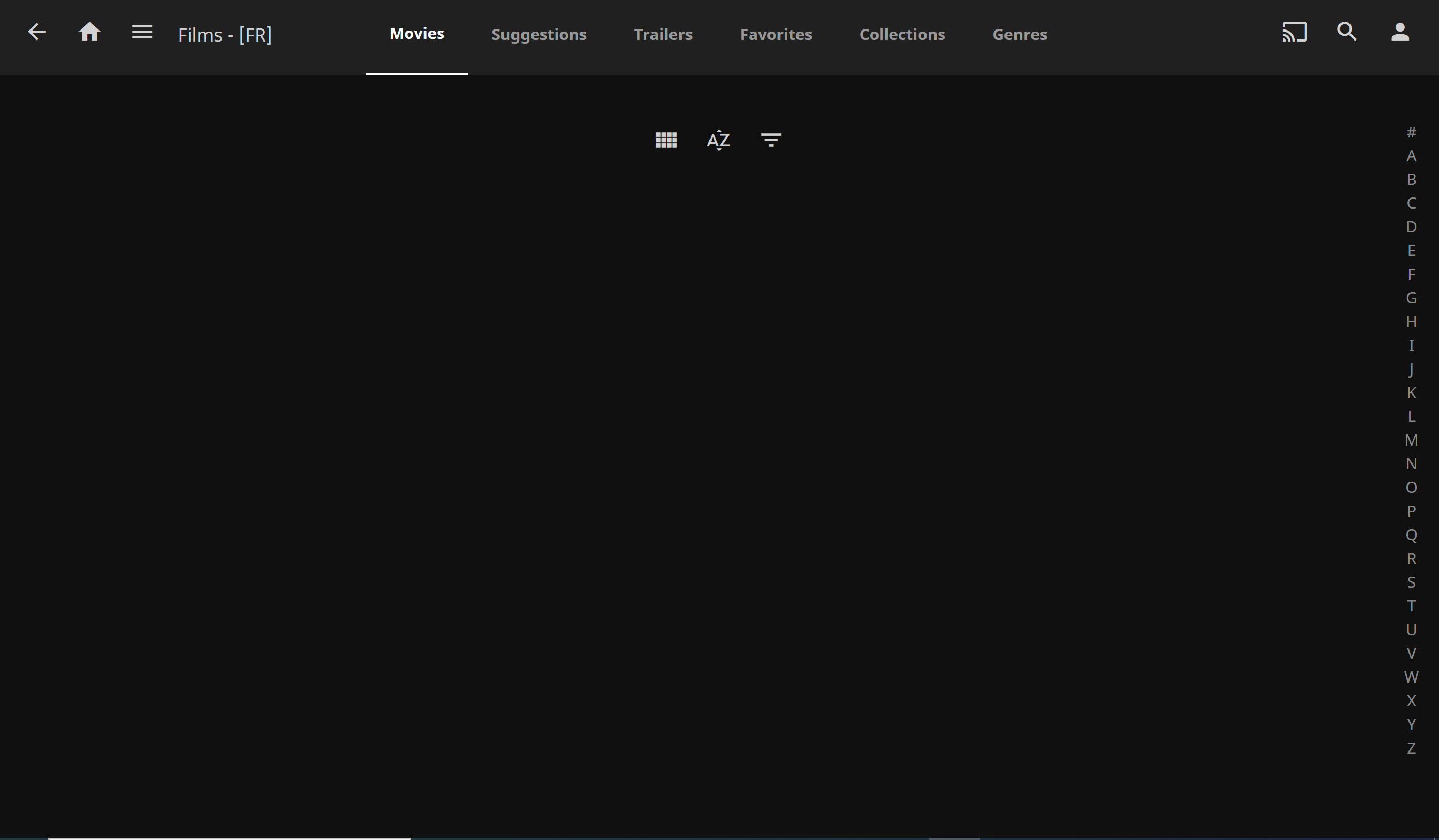Go back to the previous screen

(x=36, y=32)
